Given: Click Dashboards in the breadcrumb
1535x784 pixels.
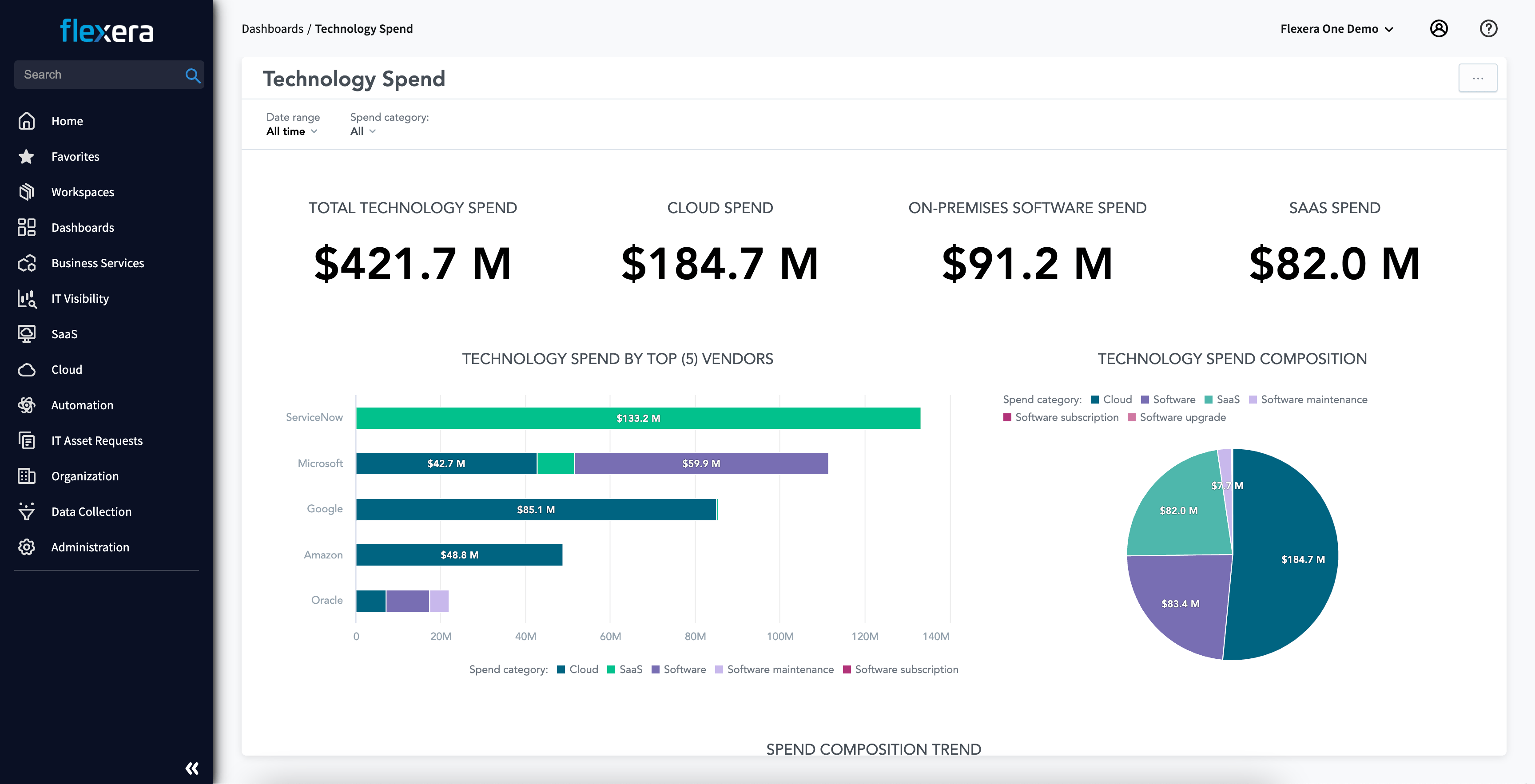Looking at the screenshot, I should [x=272, y=28].
